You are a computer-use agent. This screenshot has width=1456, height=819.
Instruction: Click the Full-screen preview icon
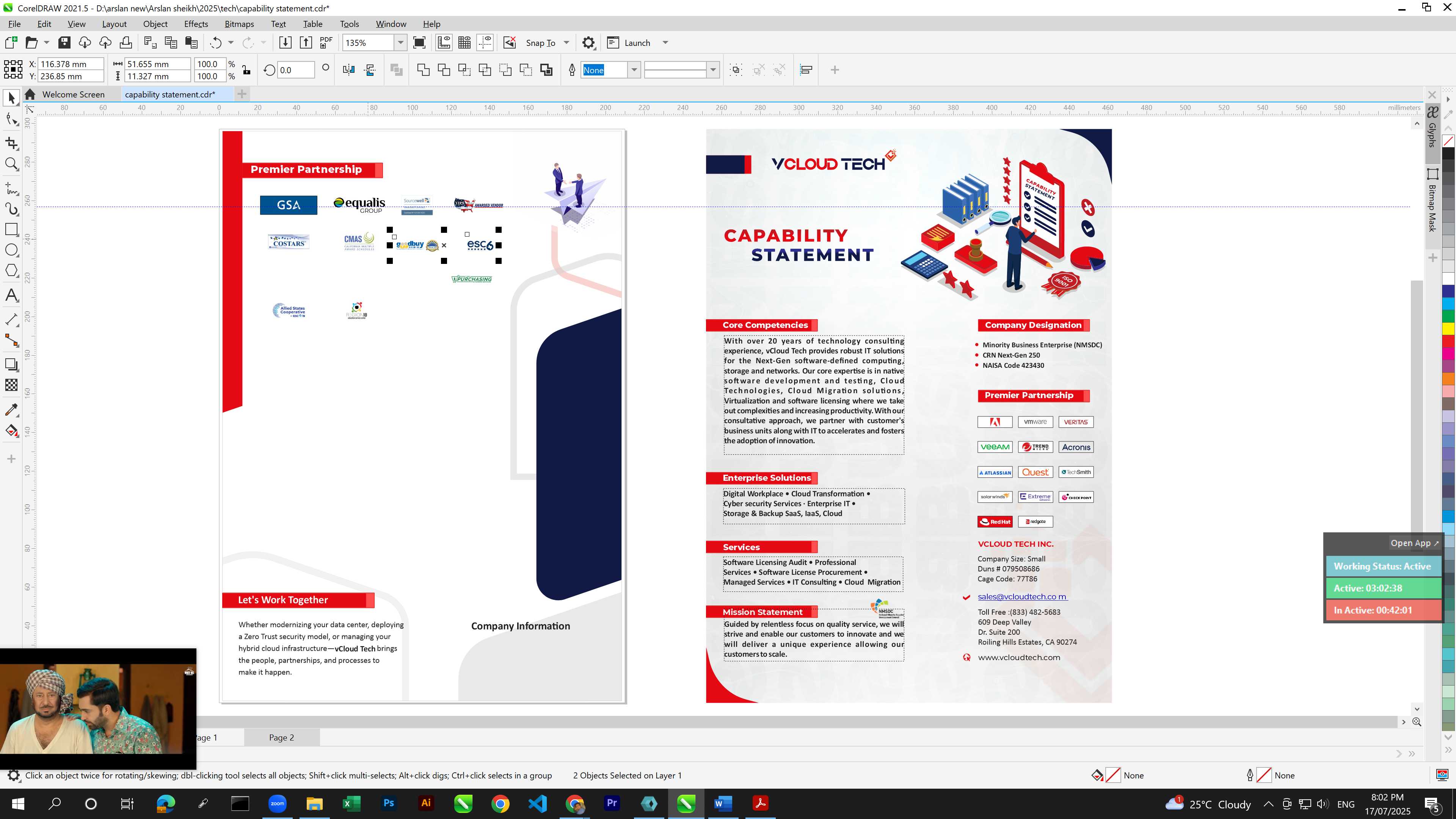(419, 42)
